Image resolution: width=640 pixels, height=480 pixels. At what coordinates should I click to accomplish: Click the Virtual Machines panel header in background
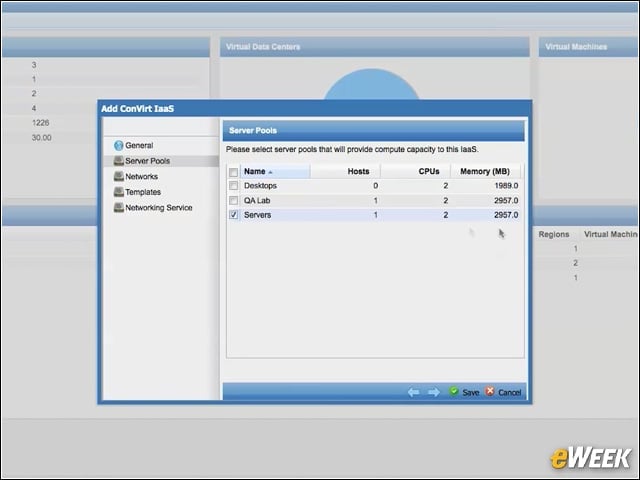[589, 47]
